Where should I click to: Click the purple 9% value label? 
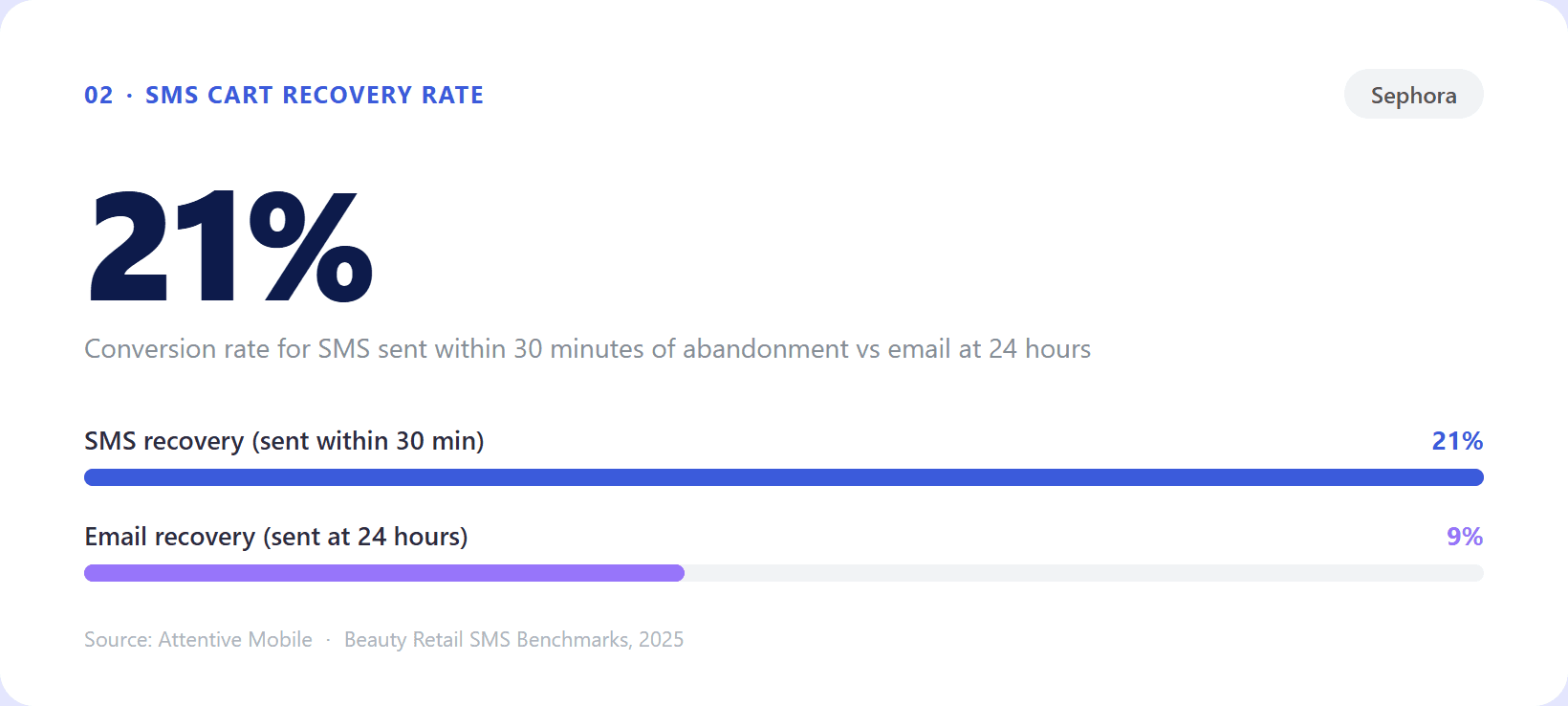[x=1464, y=537]
